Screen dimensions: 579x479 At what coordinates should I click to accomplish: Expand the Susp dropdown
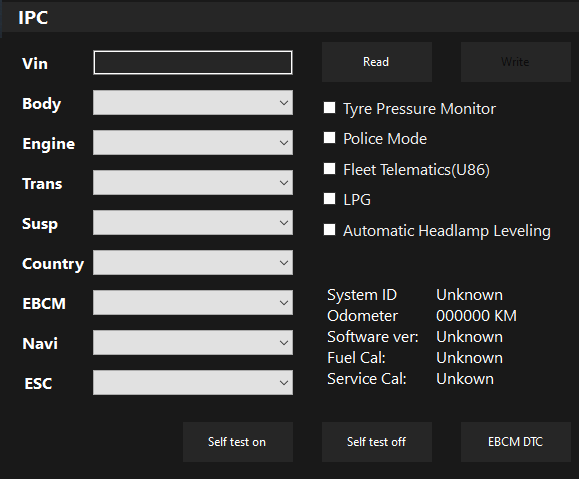click(193, 223)
